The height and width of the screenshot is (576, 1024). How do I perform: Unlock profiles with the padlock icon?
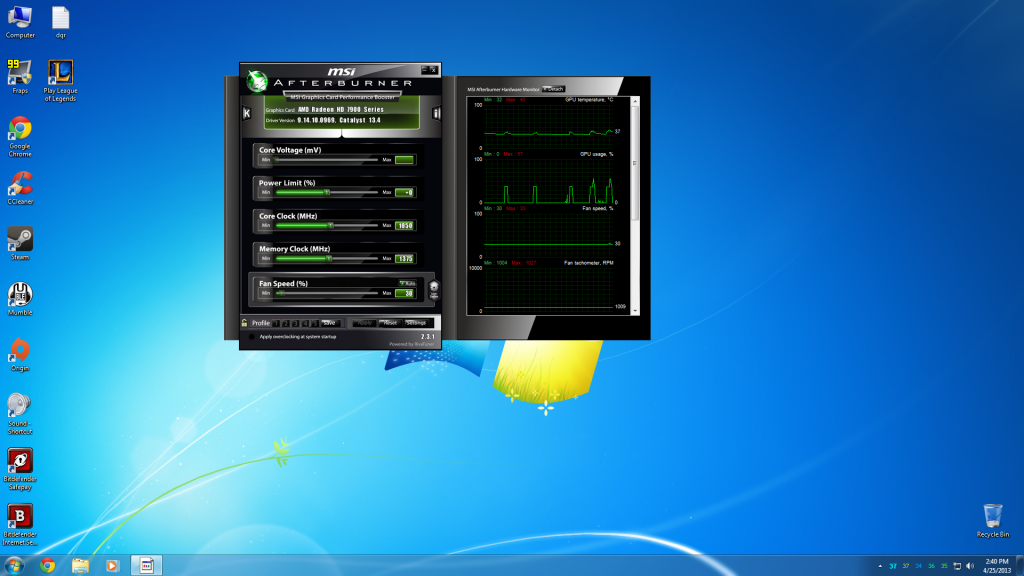pos(244,323)
